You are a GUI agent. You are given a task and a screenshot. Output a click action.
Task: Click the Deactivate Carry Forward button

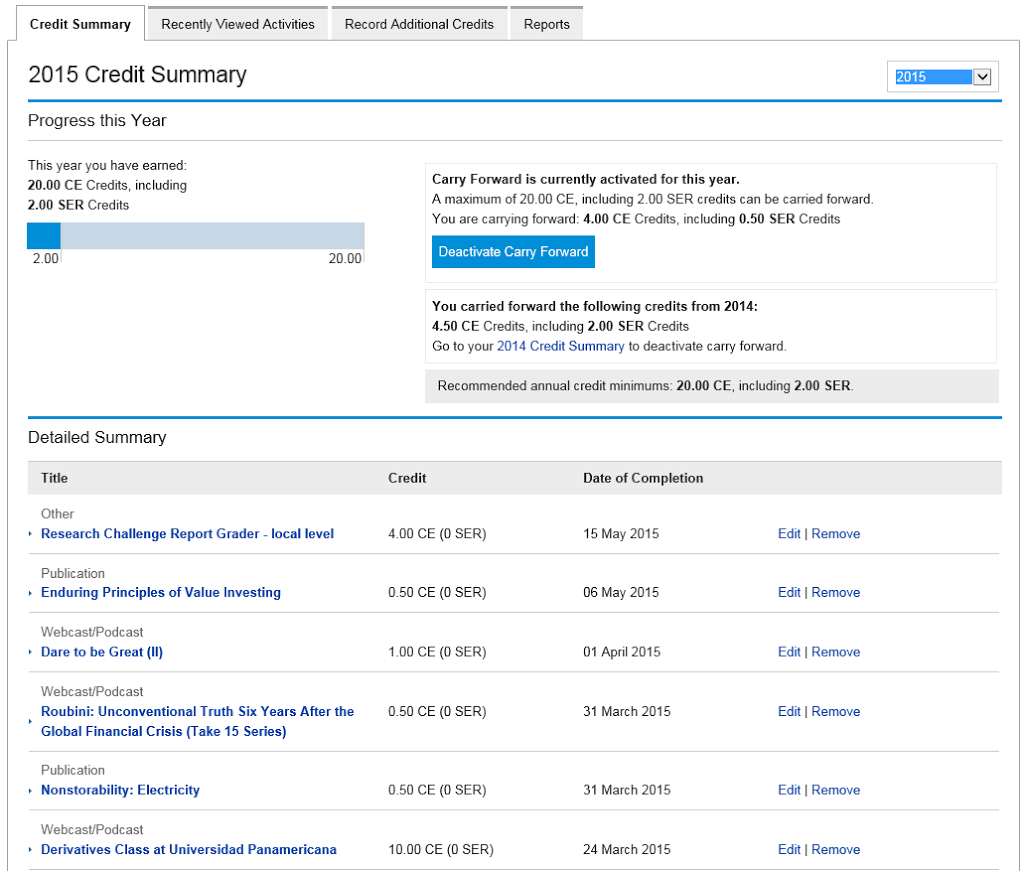pyautogui.click(x=513, y=251)
